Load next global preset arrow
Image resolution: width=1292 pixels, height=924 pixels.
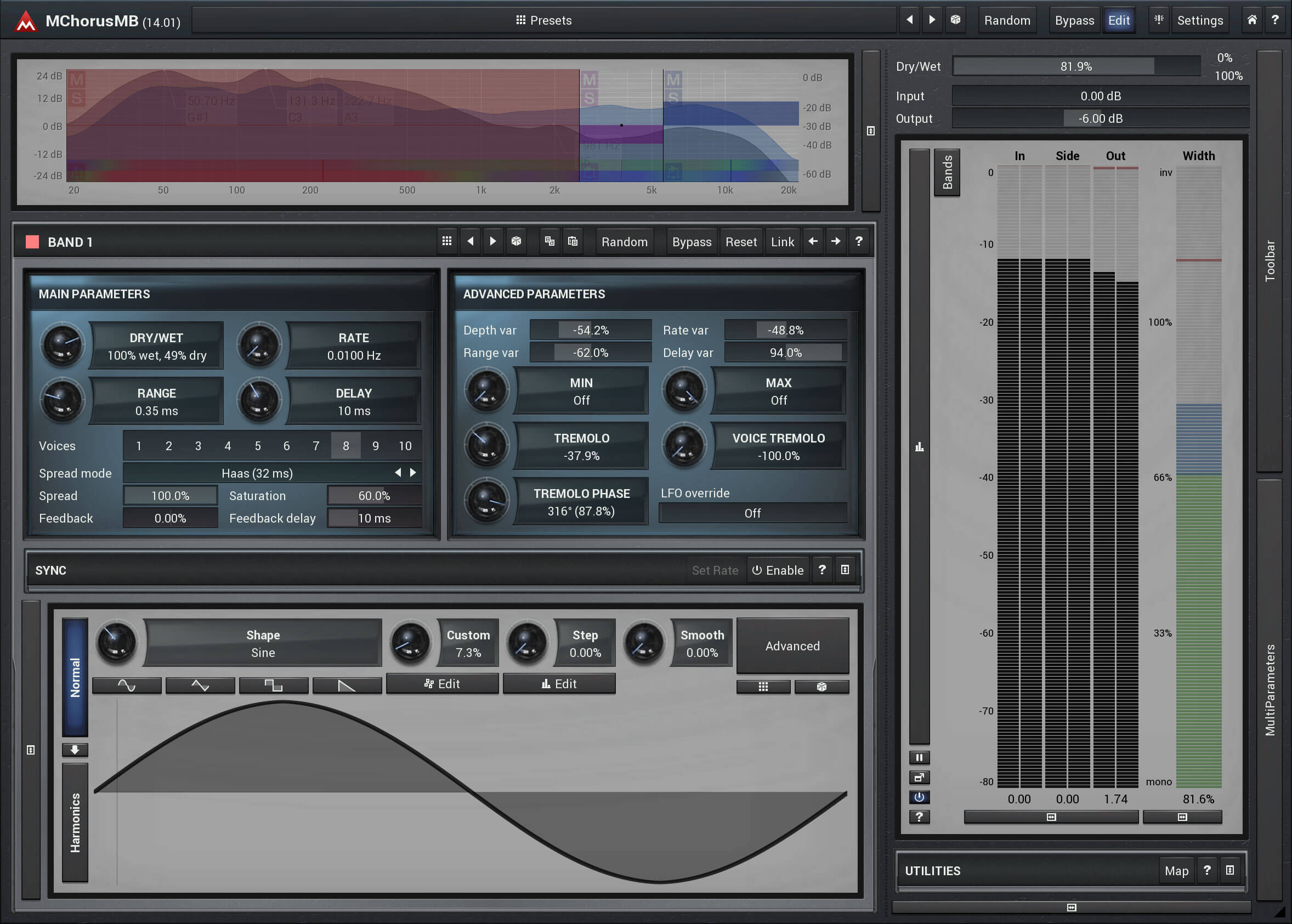[x=932, y=20]
